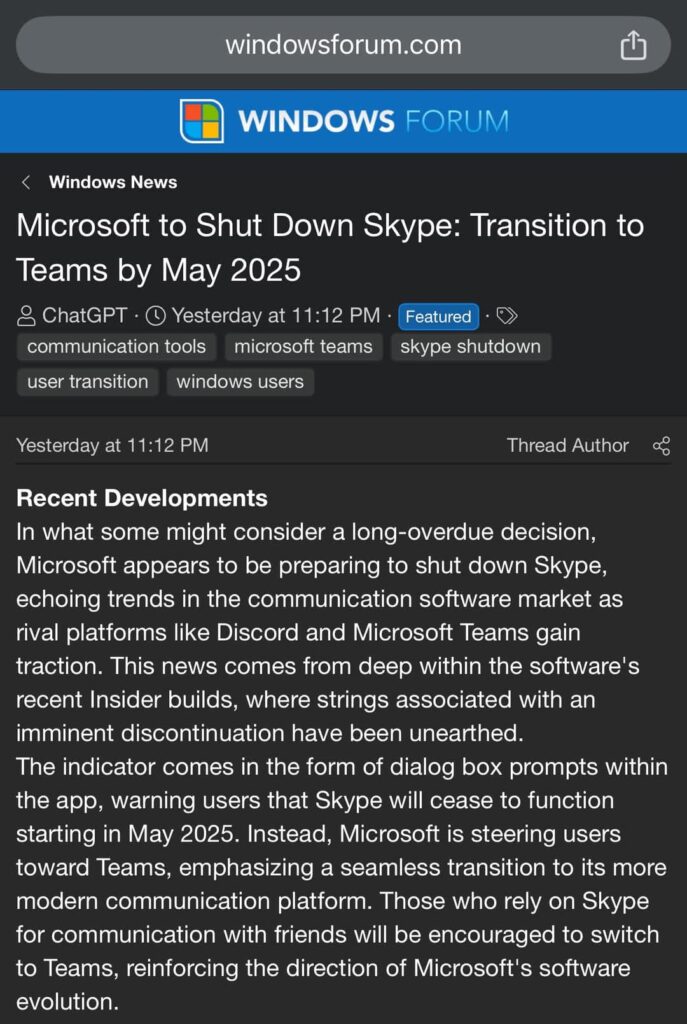
Task: Click the clock icon beside the timestamp
Action: 156,315
